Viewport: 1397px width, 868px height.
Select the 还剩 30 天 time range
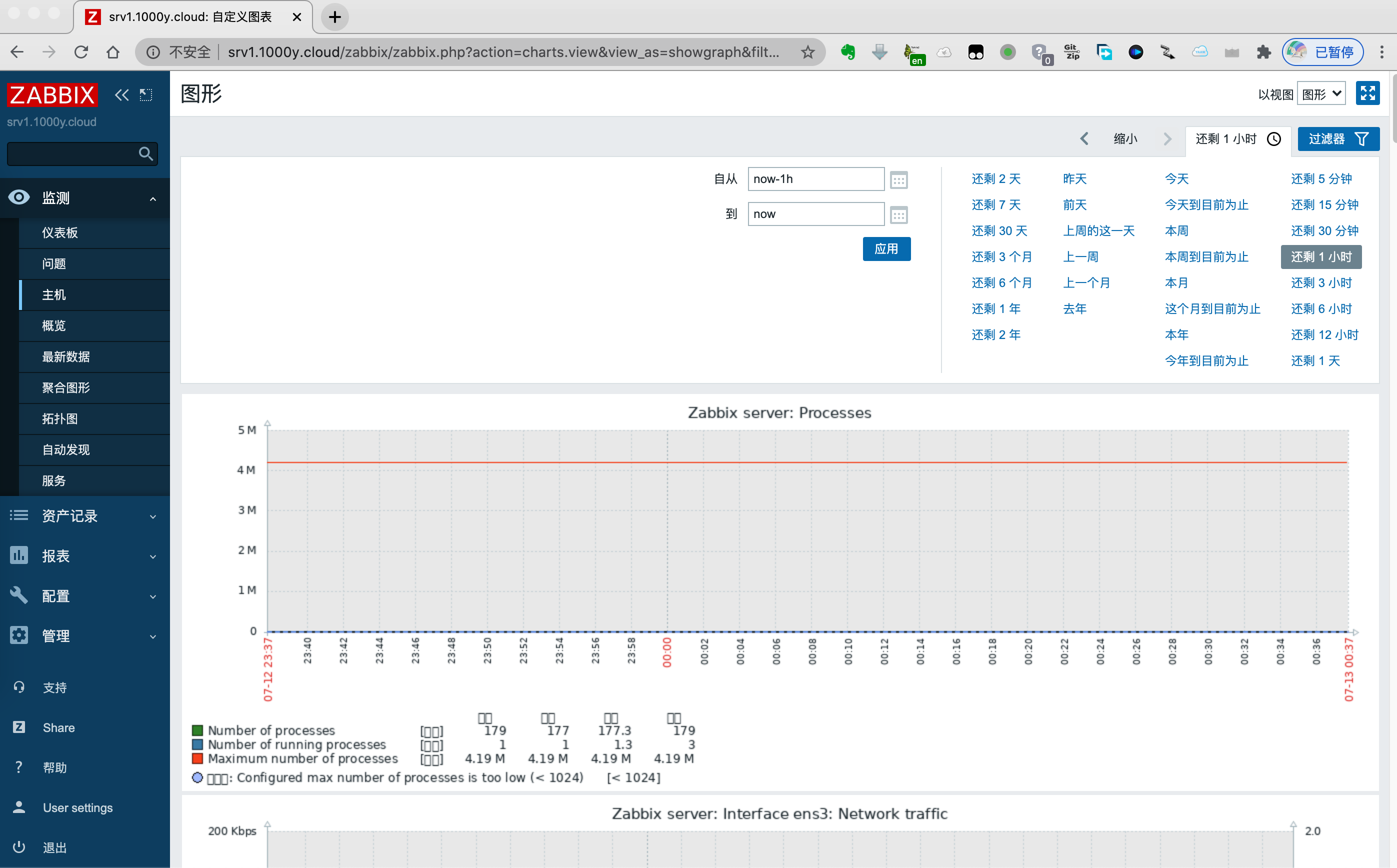click(x=999, y=230)
